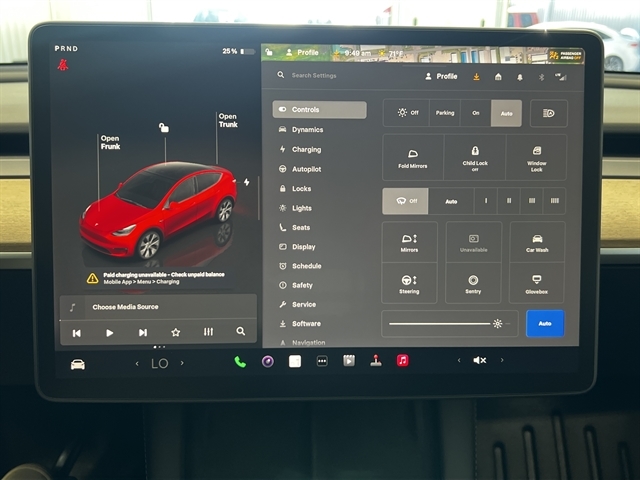Open the Theater video app
The width and height of the screenshot is (640, 480).
pyautogui.click(x=349, y=361)
